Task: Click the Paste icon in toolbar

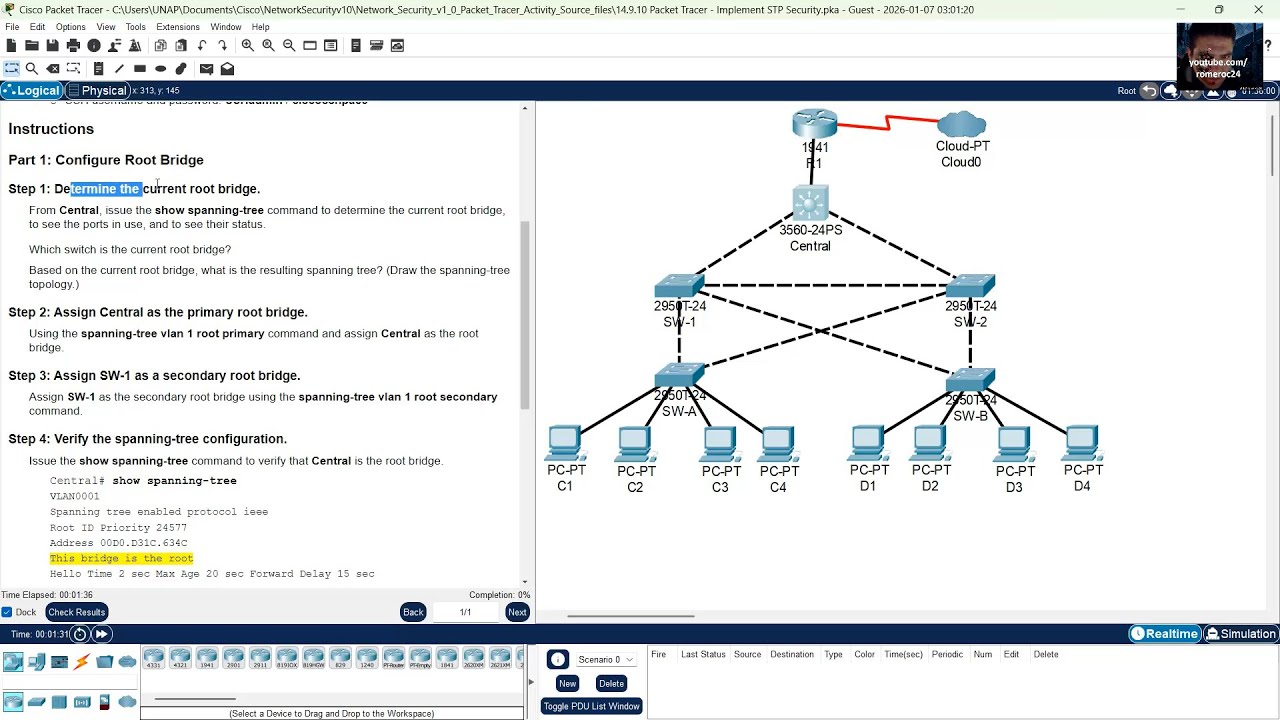Action: click(x=181, y=45)
